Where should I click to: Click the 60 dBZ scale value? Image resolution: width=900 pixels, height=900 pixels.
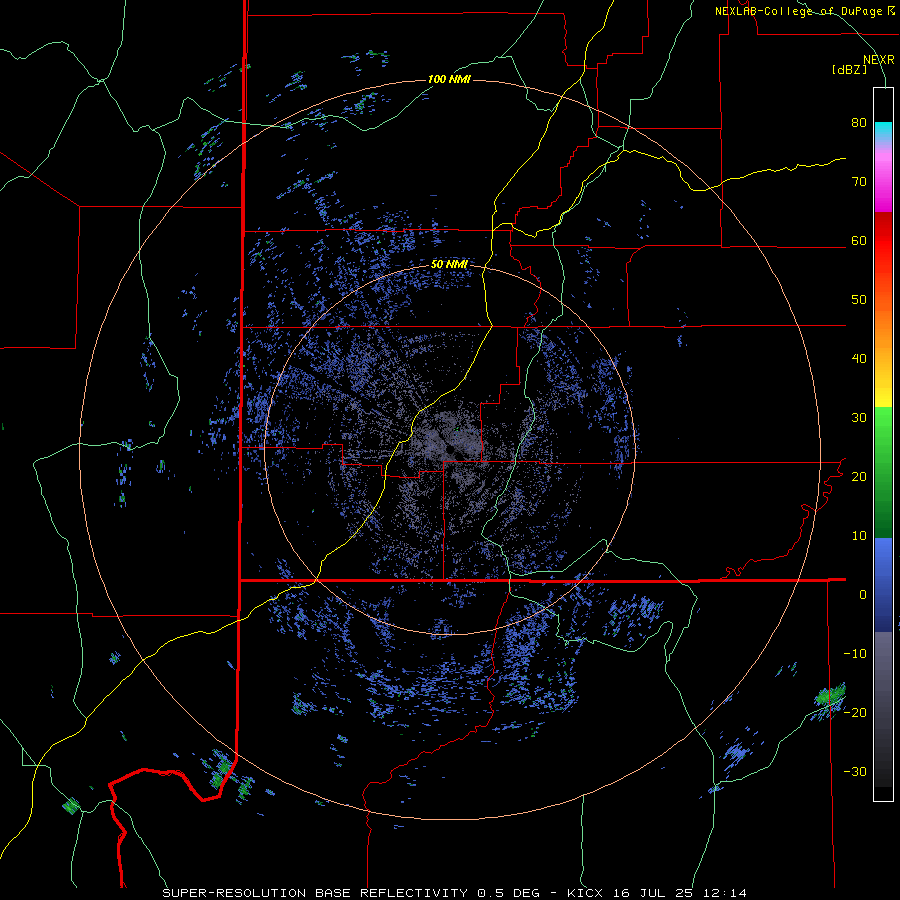pos(859,241)
